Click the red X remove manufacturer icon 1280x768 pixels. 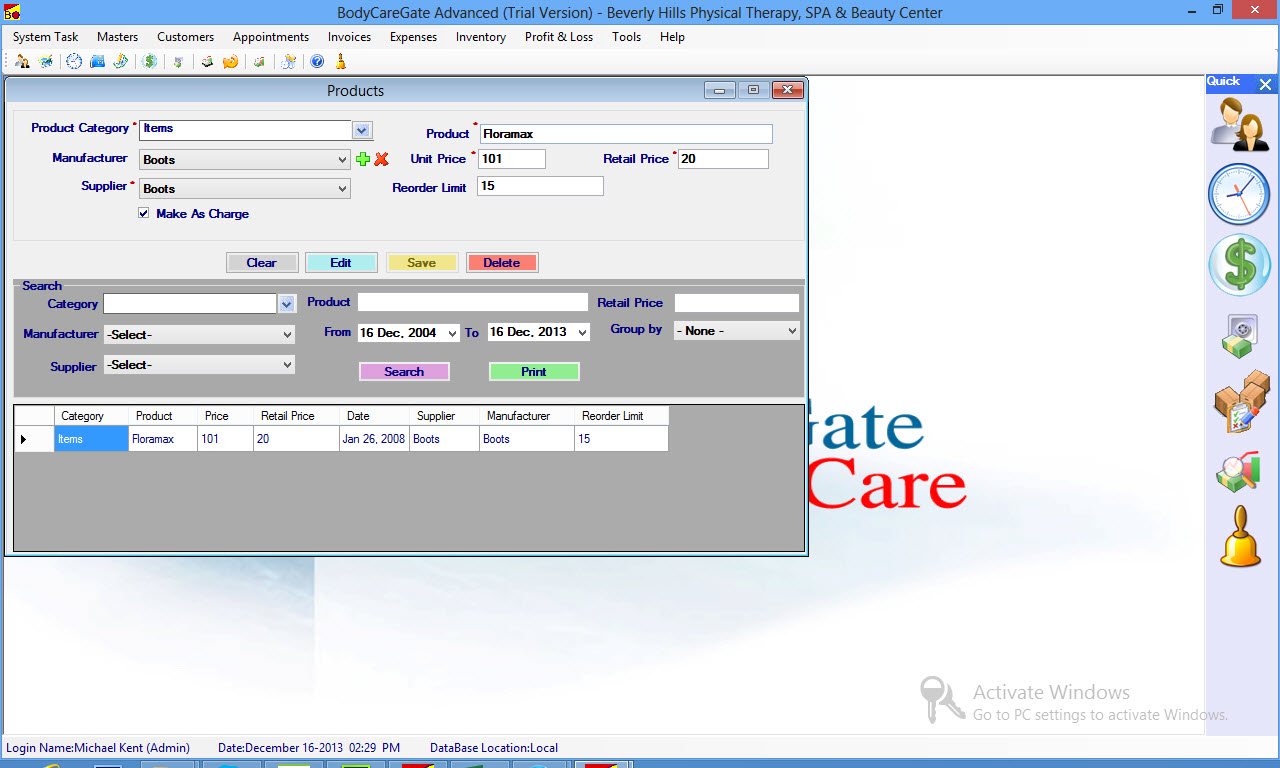[381, 159]
